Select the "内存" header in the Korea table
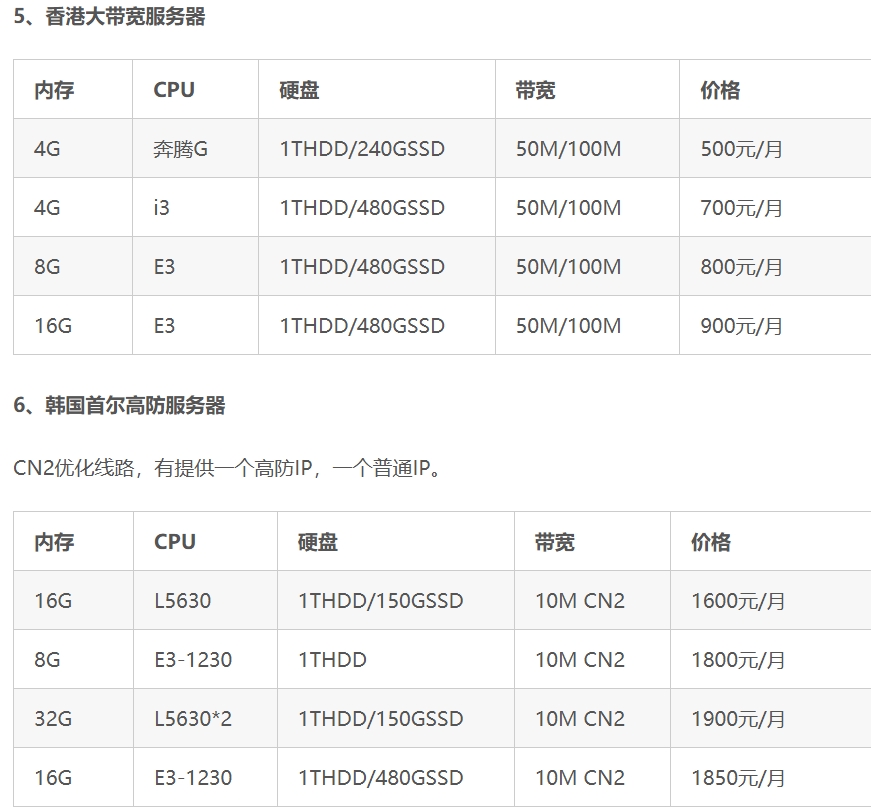871x810 pixels. (x=54, y=542)
